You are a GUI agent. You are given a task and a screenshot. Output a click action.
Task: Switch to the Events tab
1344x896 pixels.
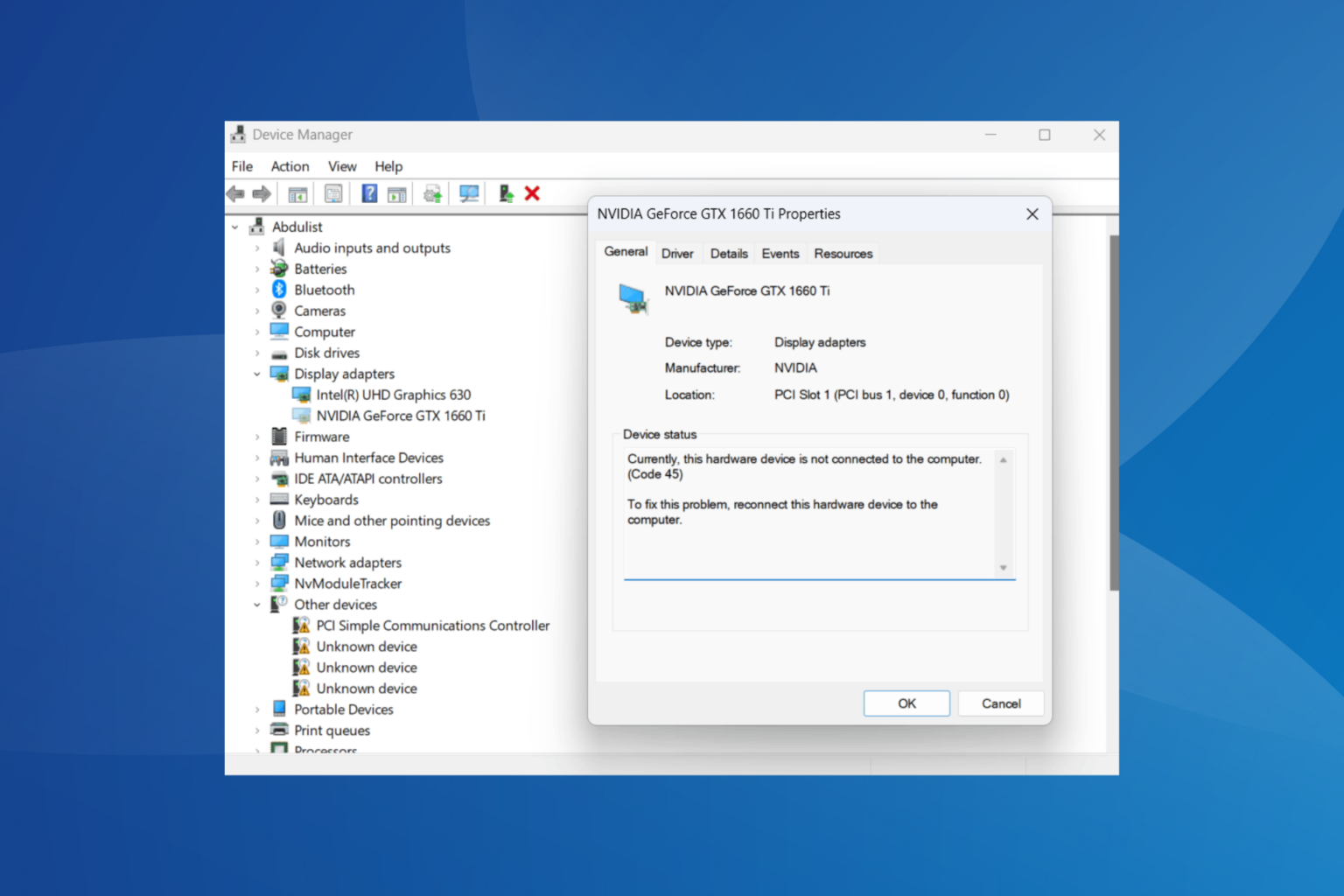point(780,254)
